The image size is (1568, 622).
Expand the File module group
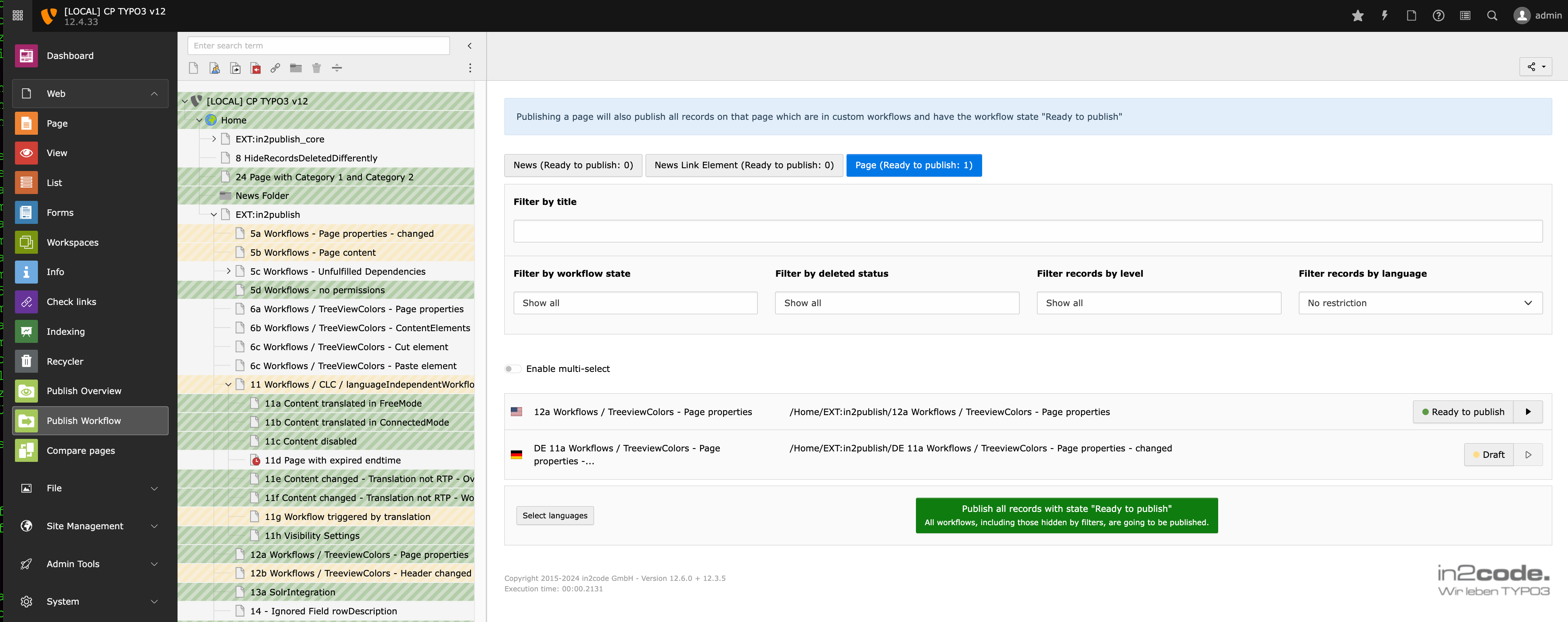[x=90, y=489]
